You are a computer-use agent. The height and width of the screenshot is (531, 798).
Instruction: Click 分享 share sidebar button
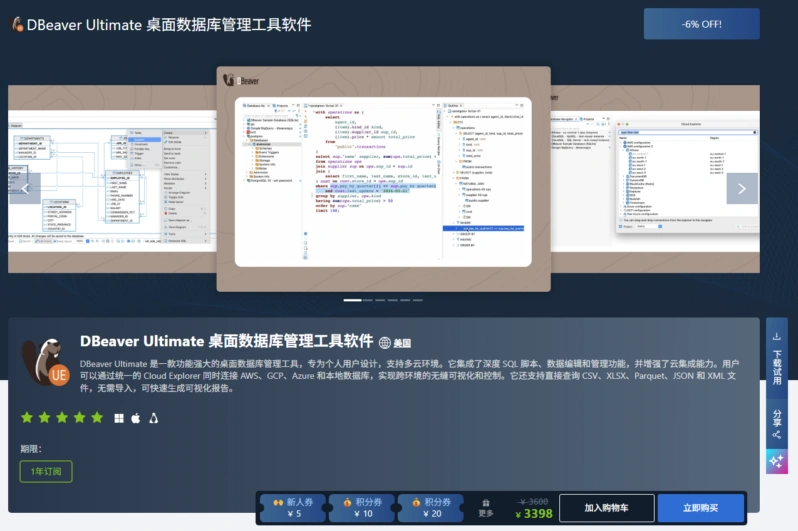coord(777,424)
